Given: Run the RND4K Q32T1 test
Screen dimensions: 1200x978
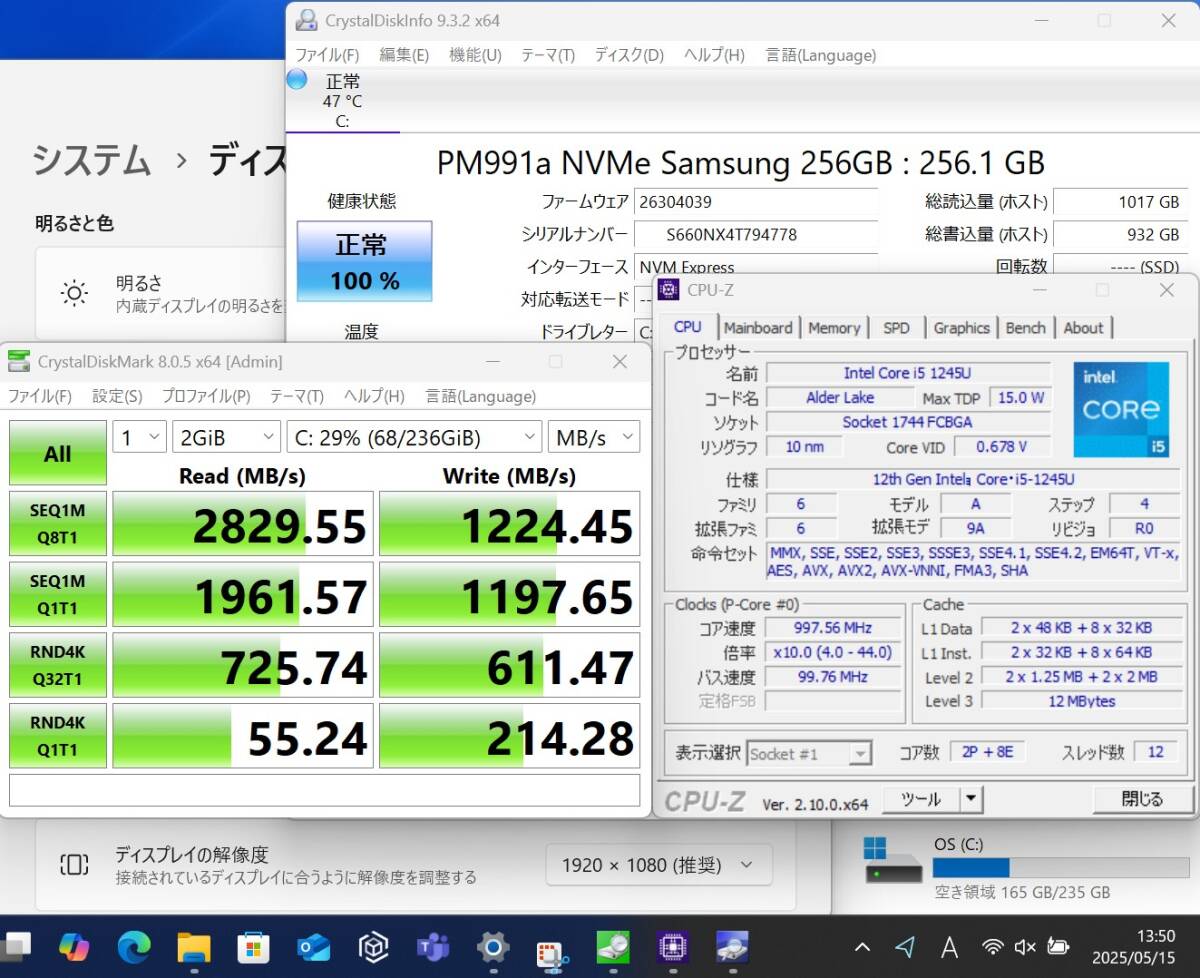Looking at the screenshot, I should 58,665.
